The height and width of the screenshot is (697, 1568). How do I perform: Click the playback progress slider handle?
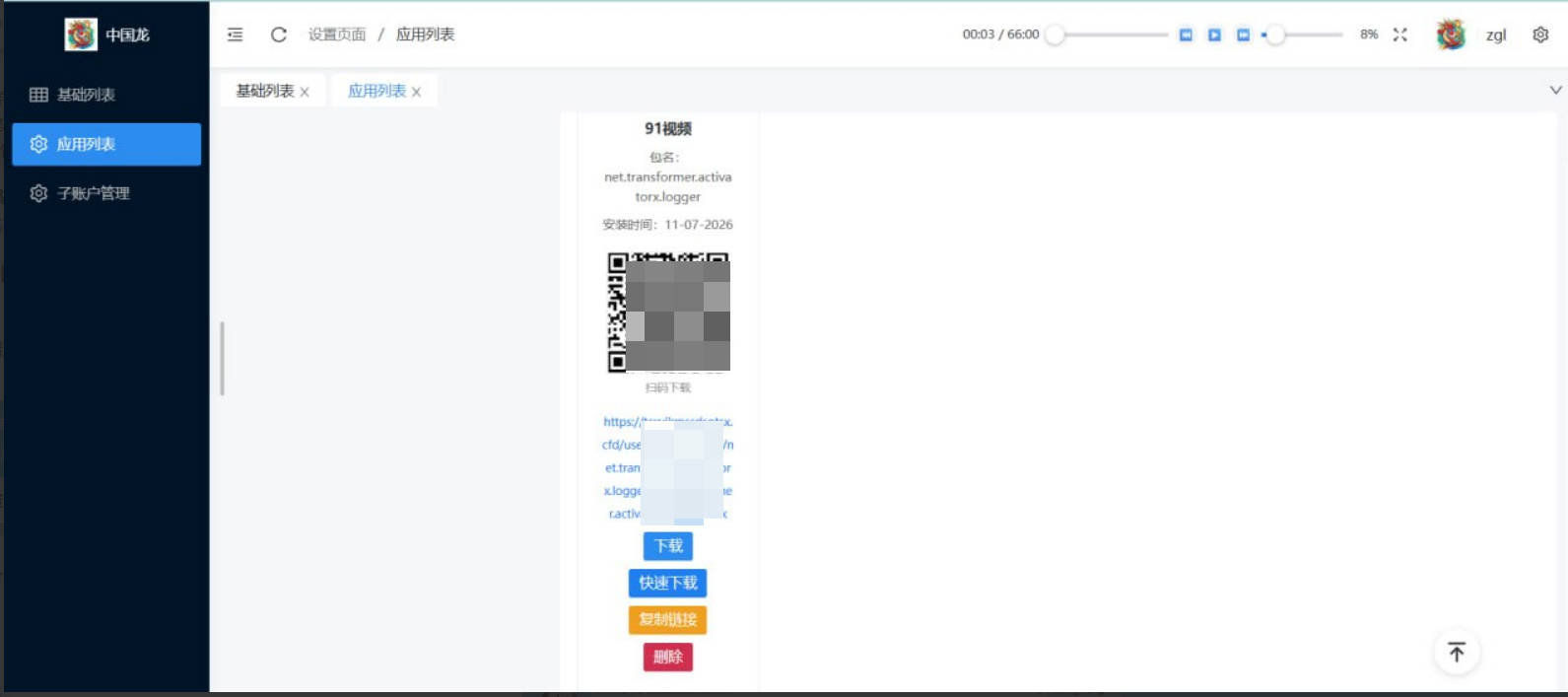pos(1055,35)
